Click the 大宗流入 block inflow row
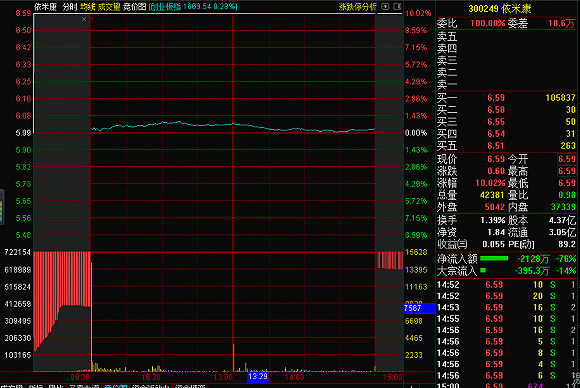 pyautogui.click(x=506, y=271)
